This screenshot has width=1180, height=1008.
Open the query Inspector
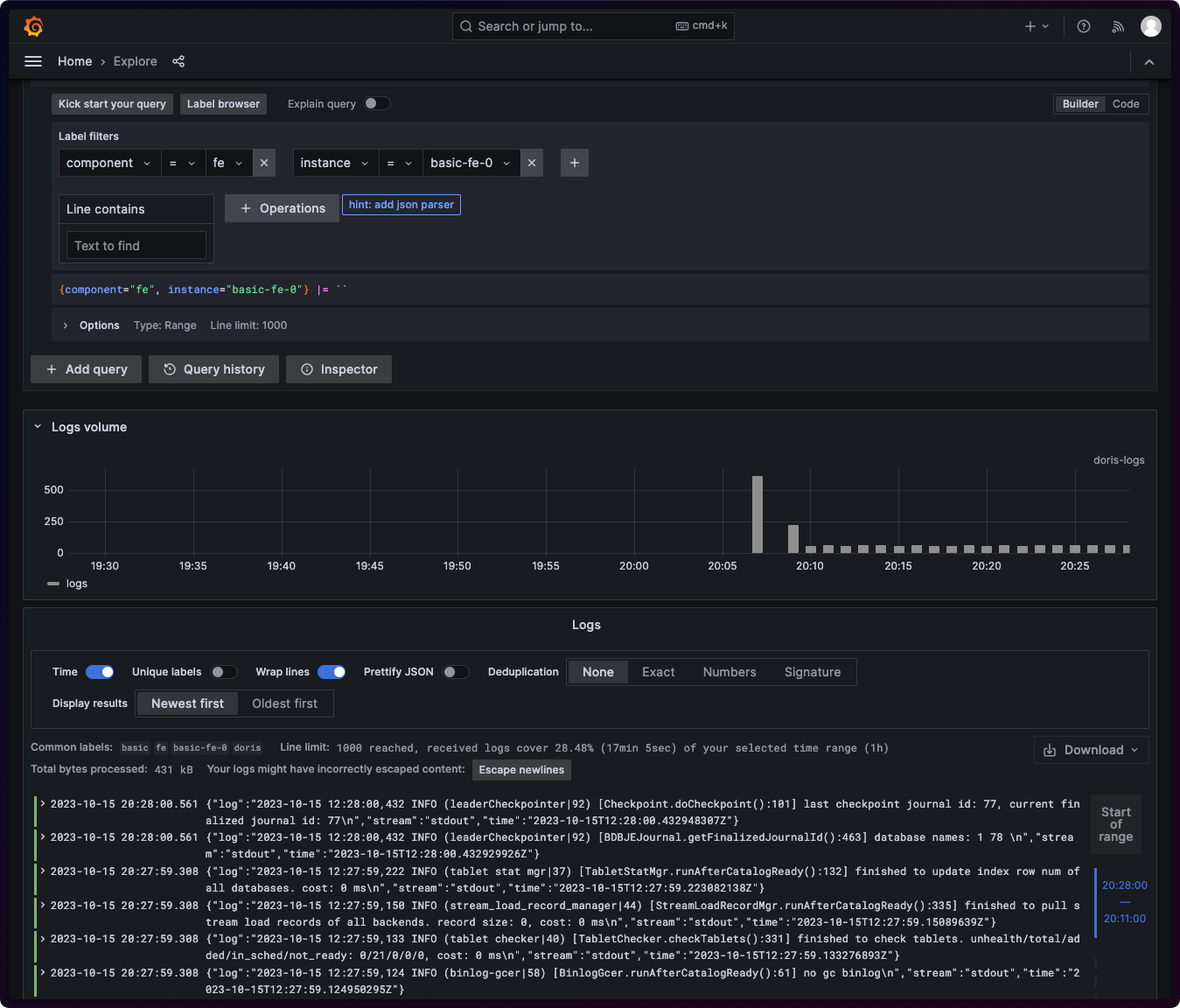[339, 369]
